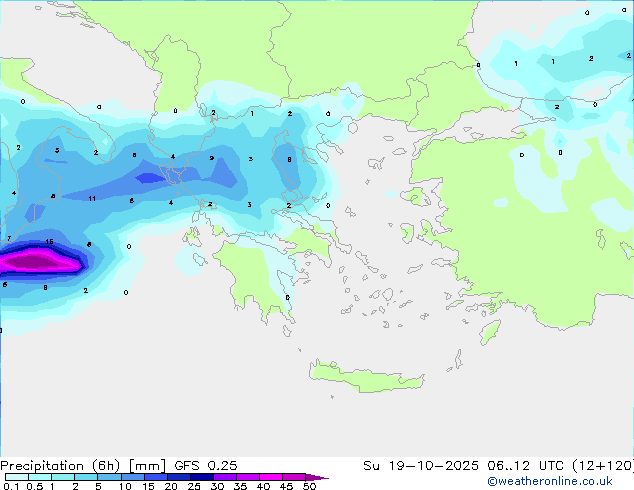Click the '(12+120)' forecast offset text
This screenshot has height=490, width=634.
point(603,466)
